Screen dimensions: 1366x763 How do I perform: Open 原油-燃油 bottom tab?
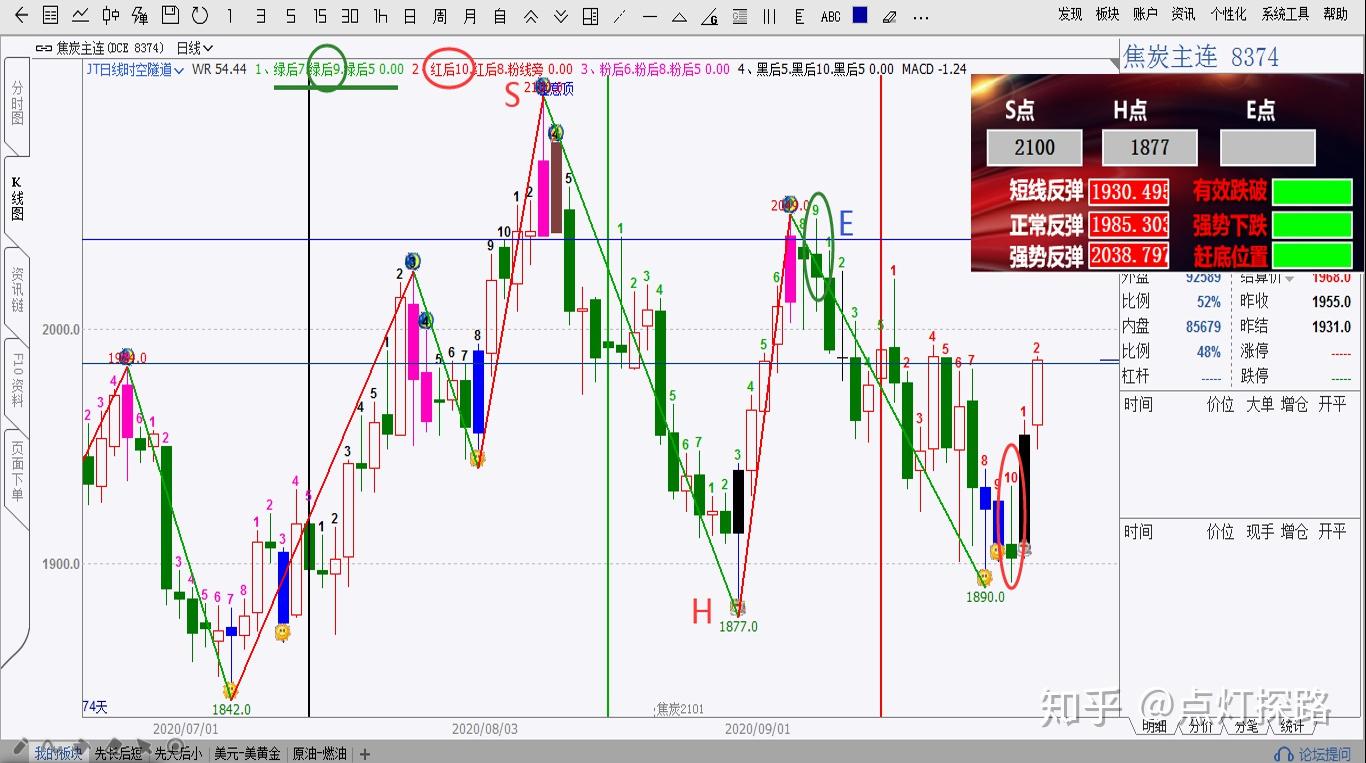coord(320,753)
